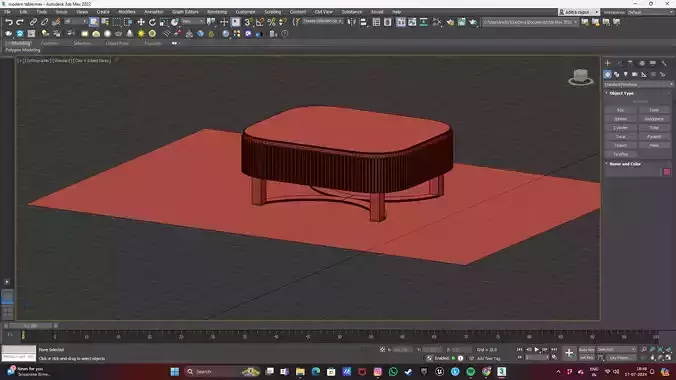Open the Workspaces Default dropdown
676x380 pixels.
pos(650,12)
